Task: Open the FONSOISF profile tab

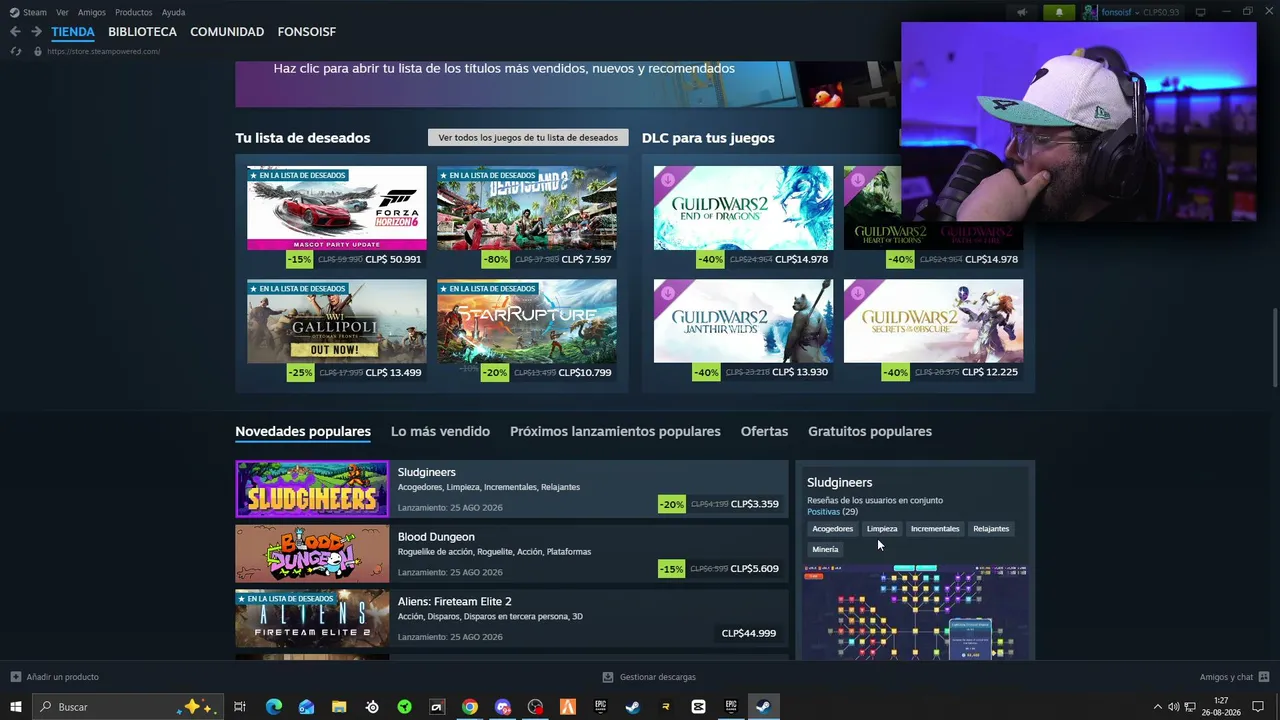Action: coord(307,32)
